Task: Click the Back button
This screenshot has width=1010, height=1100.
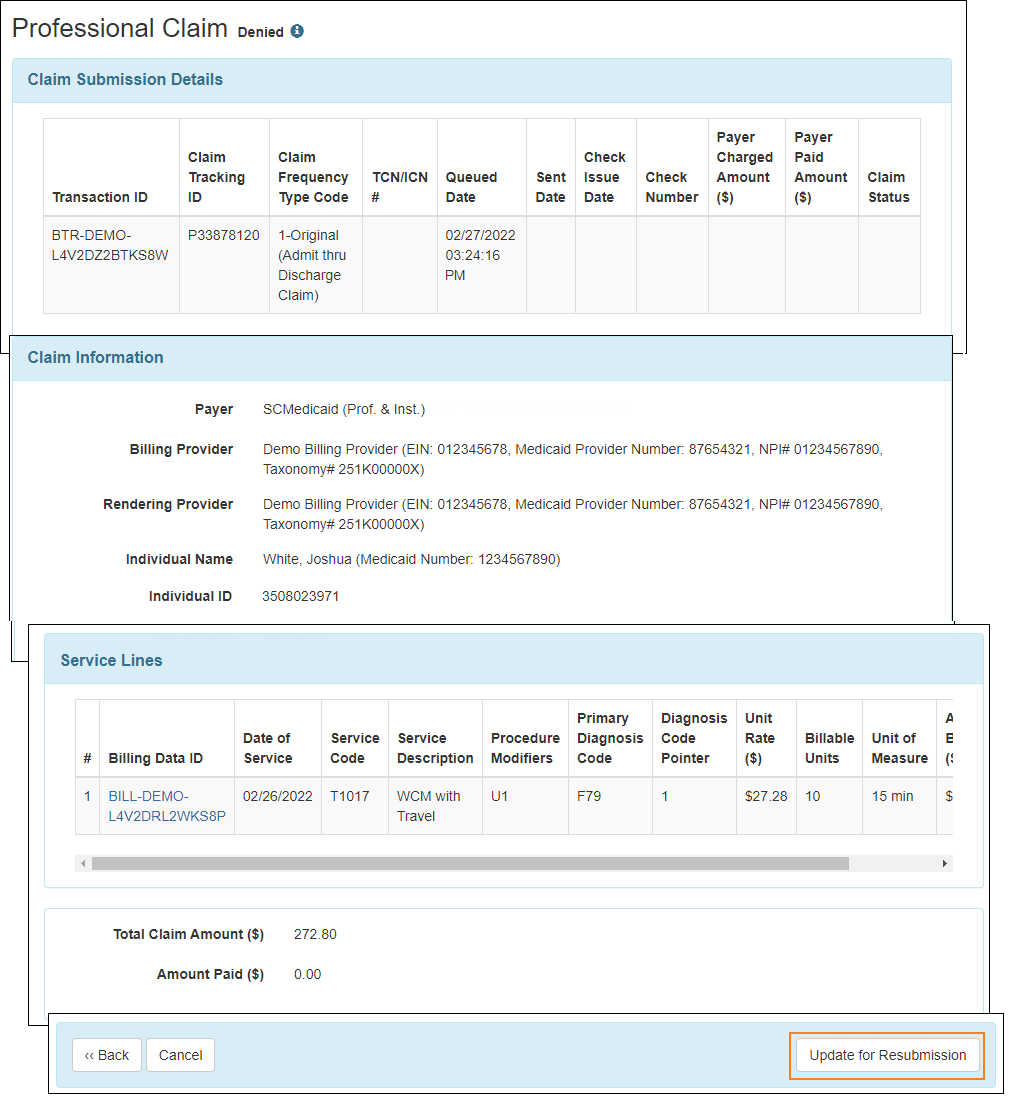Action: click(107, 1055)
